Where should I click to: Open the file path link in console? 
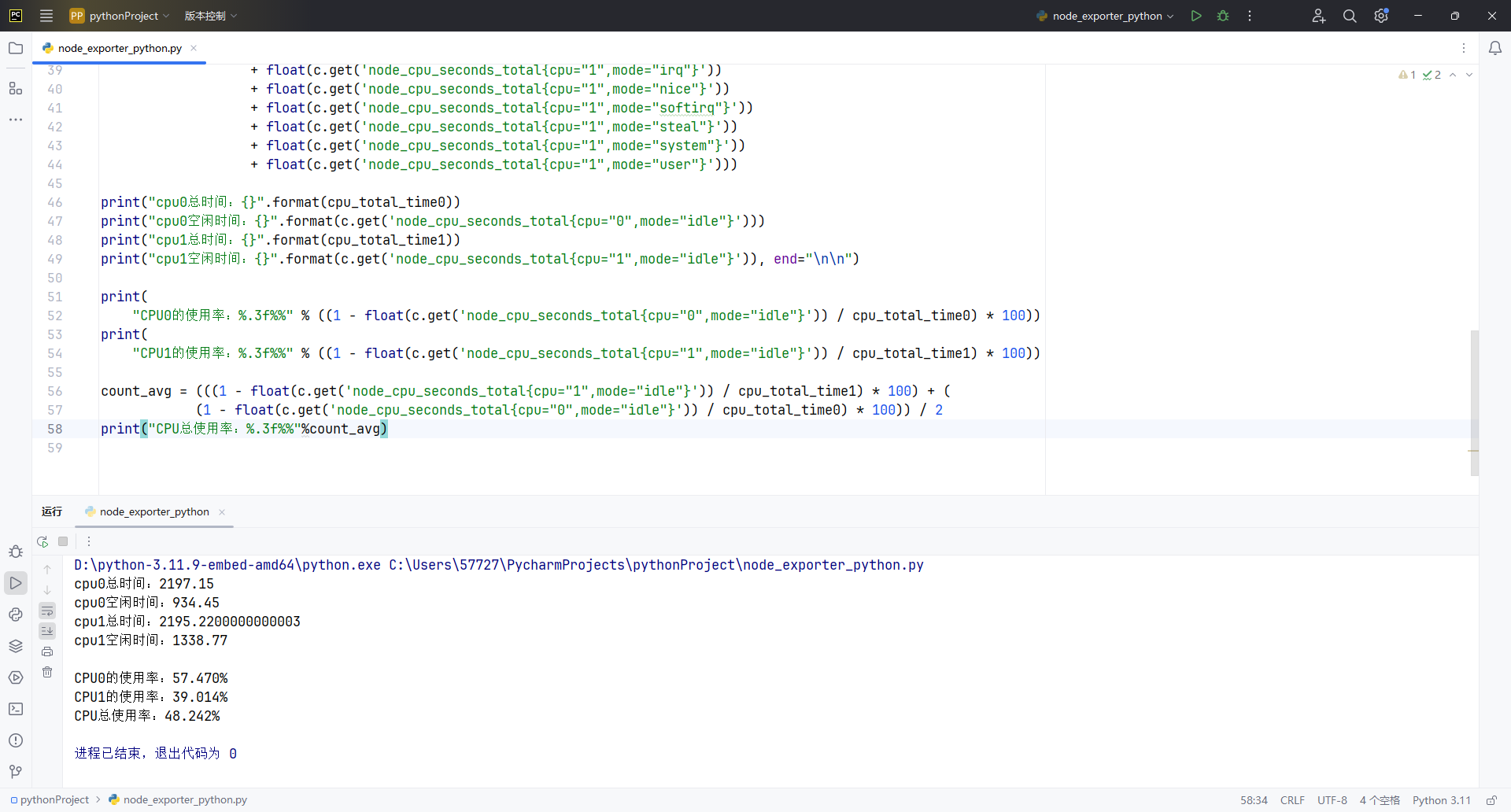click(656, 565)
